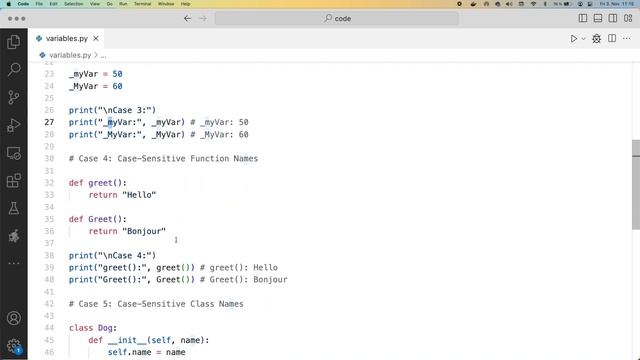Click the Wi-Fi icon in menu bar
The width and height of the screenshot is (640, 360).
(x=533, y=4)
